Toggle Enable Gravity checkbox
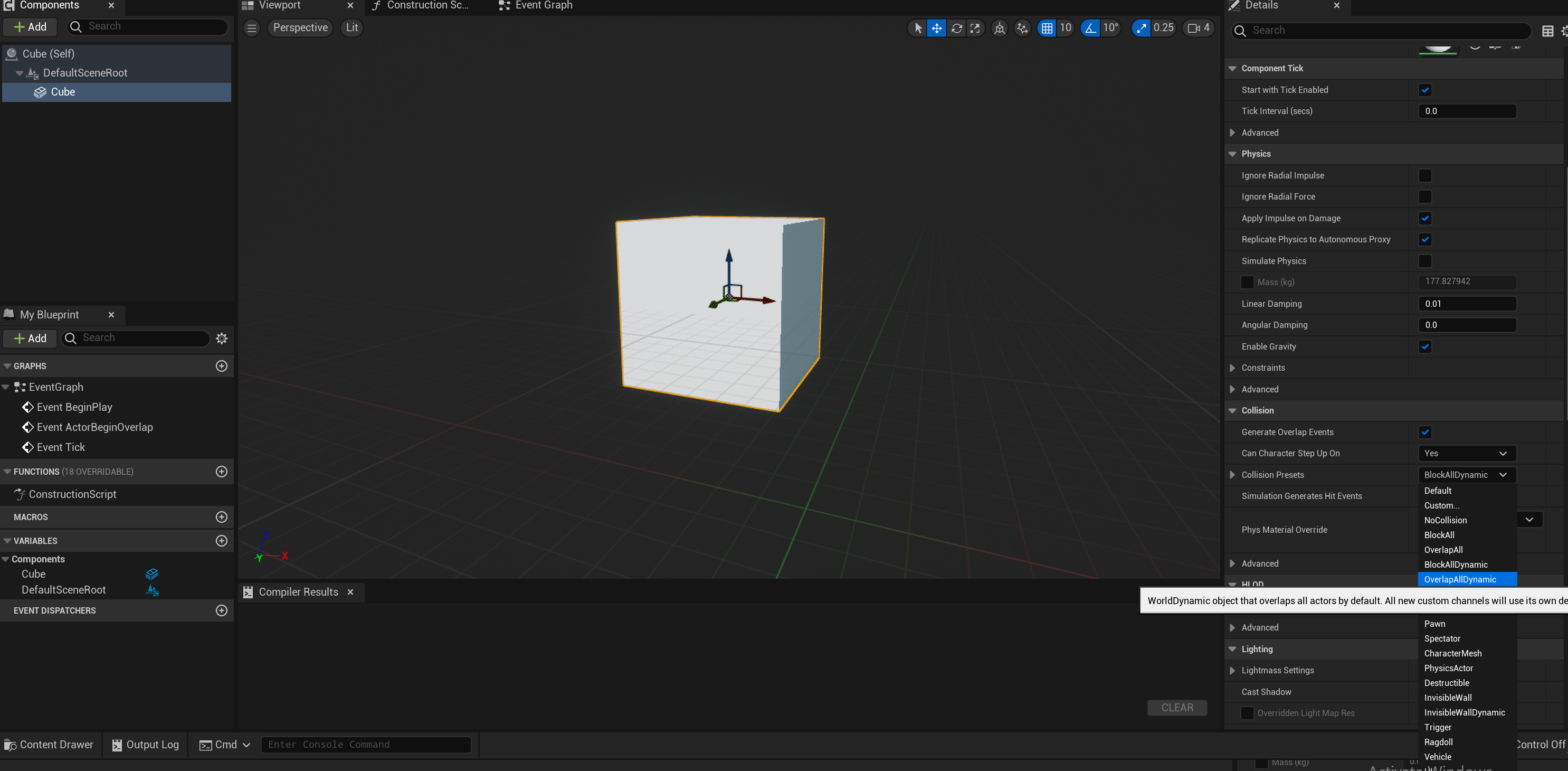 pyautogui.click(x=1425, y=347)
